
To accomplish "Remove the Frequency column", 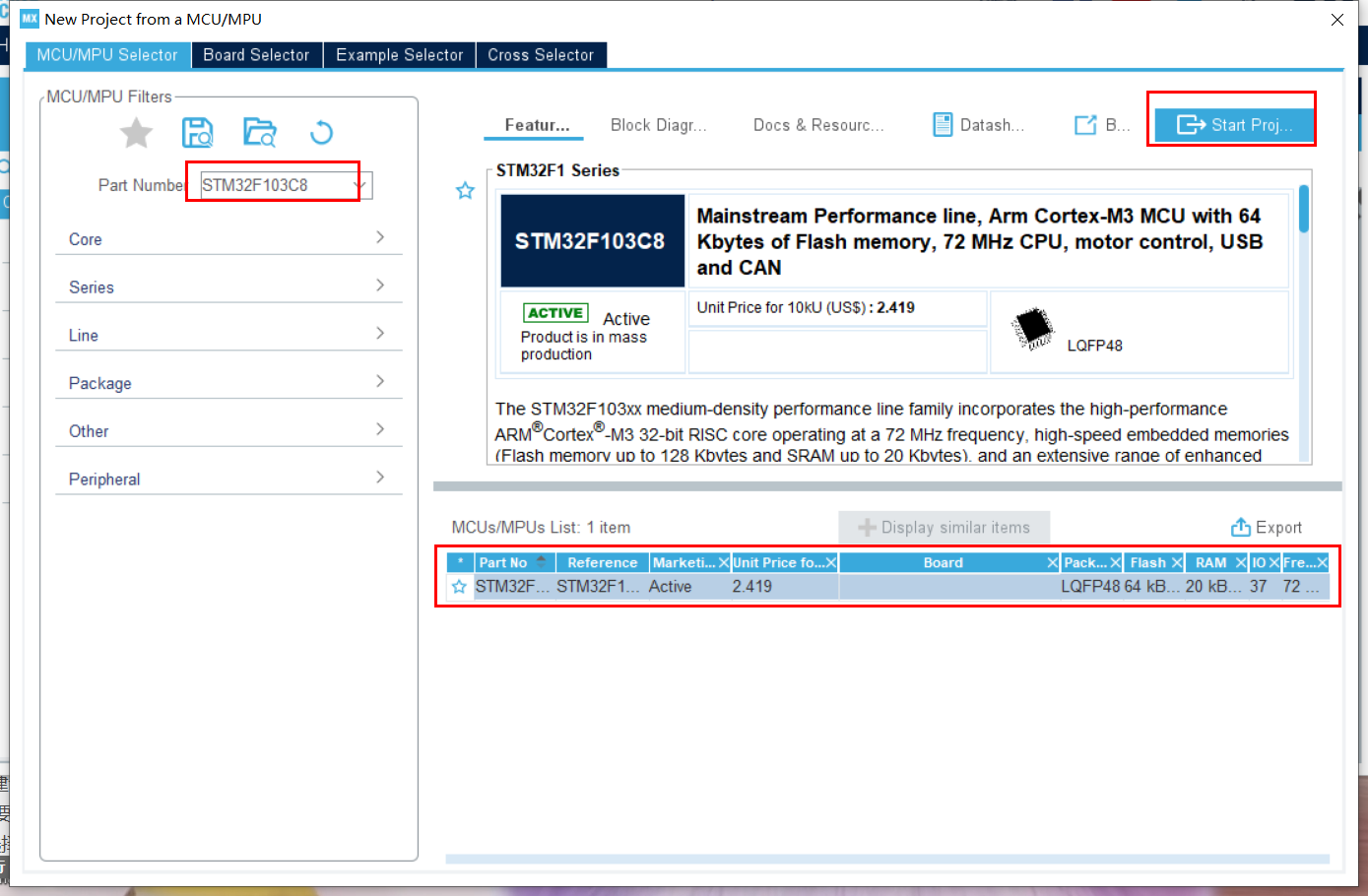I will pyautogui.click(x=1323, y=562).
